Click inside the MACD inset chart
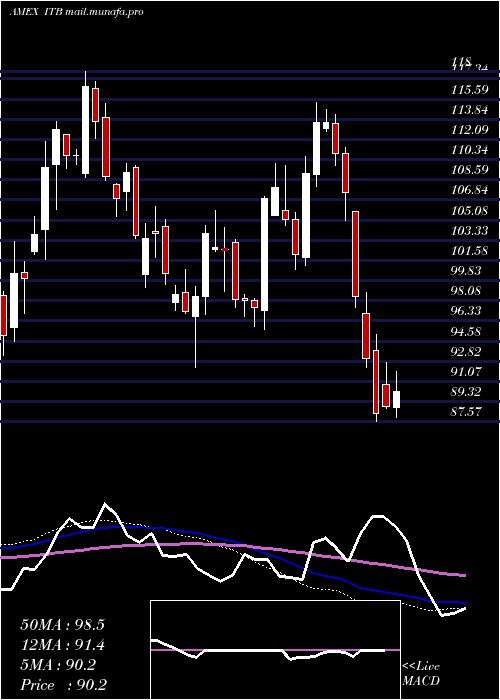 tap(275, 650)
